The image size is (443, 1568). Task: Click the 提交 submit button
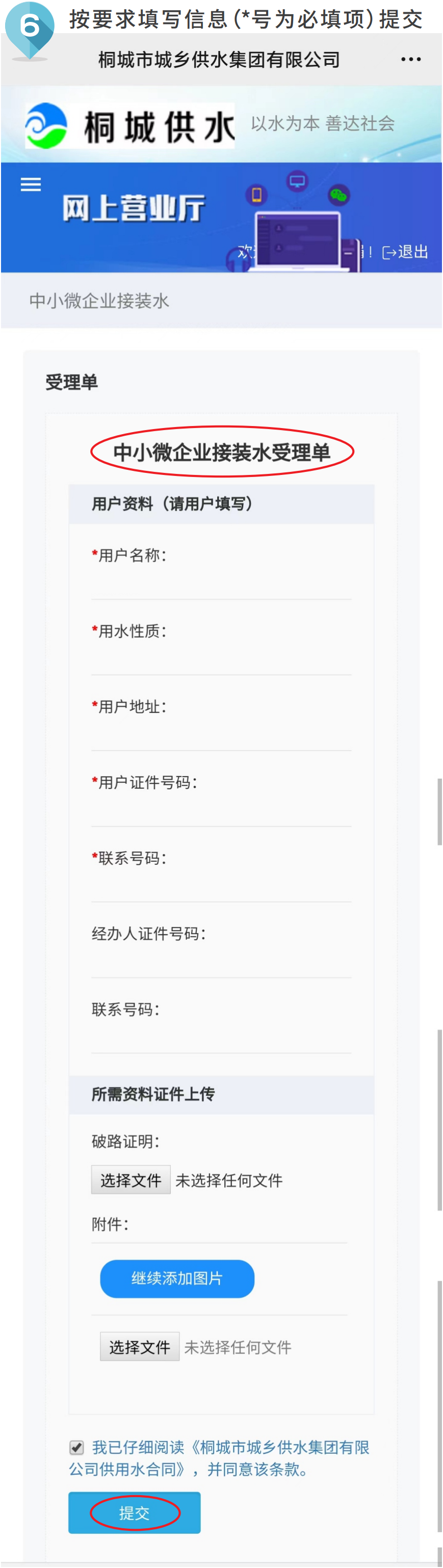point(135,1512)
